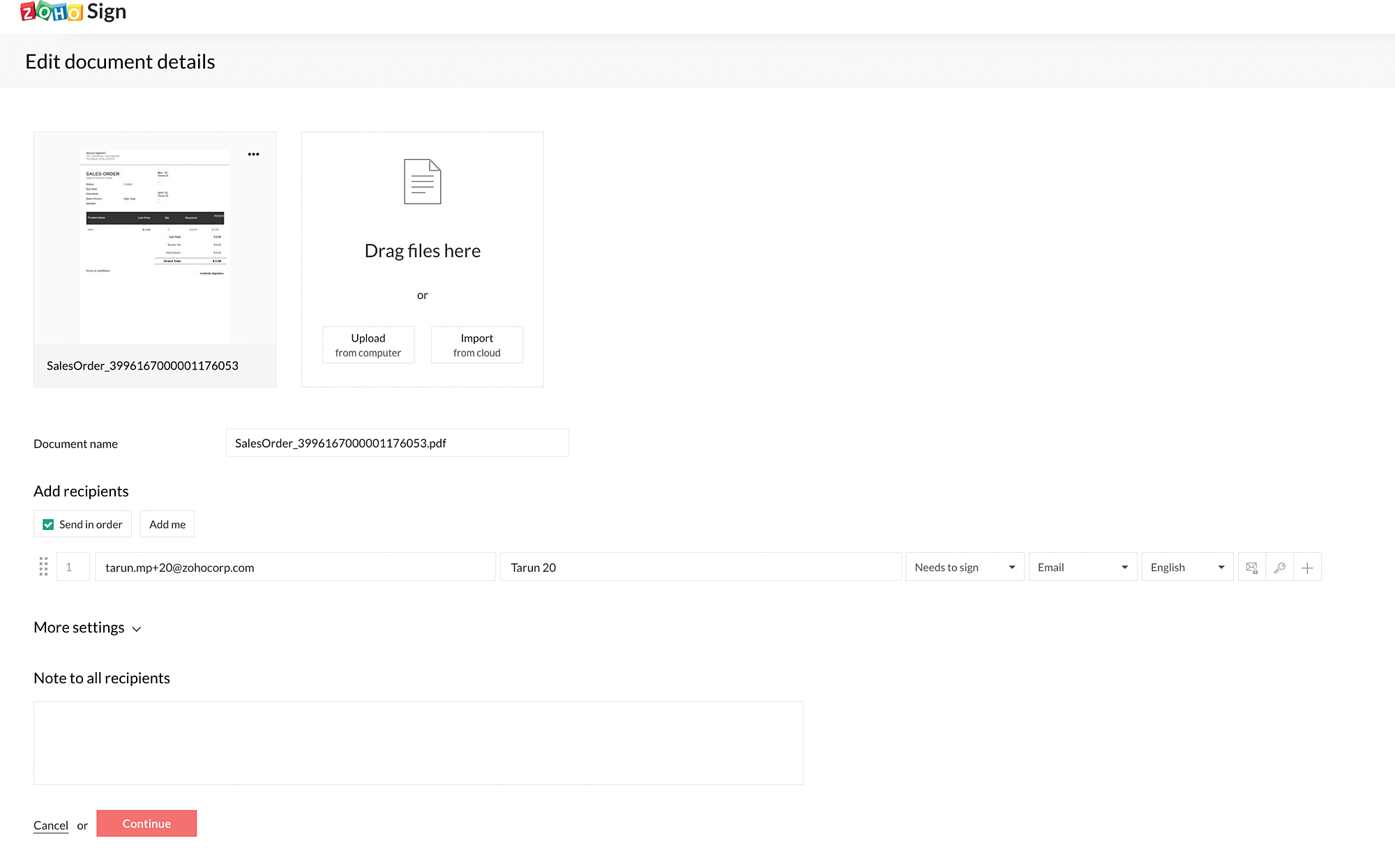Click Import from cloud button
This screenshot has width=1395, height=868.
477,345
